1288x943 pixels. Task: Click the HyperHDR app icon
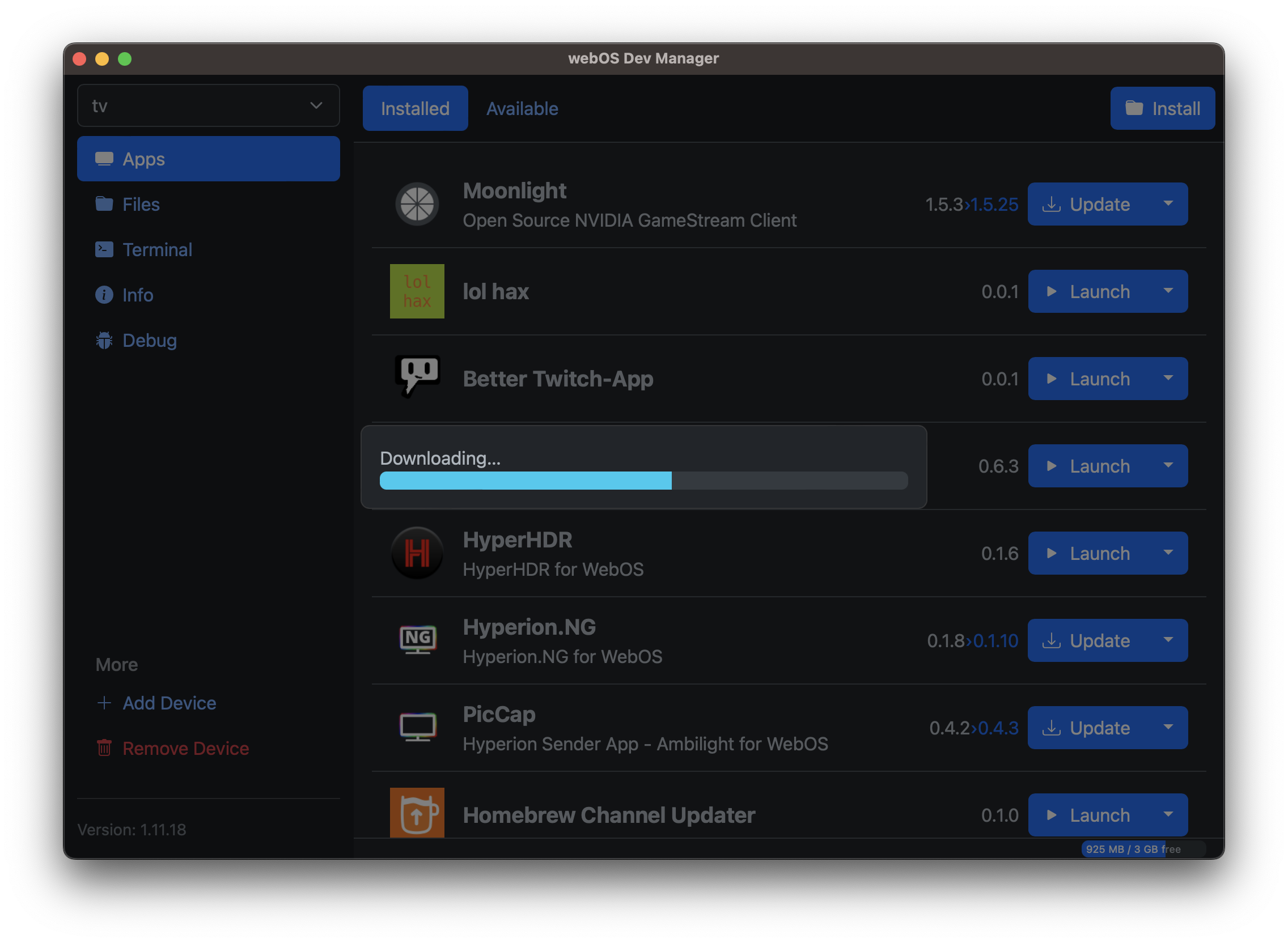click(417, 553)
